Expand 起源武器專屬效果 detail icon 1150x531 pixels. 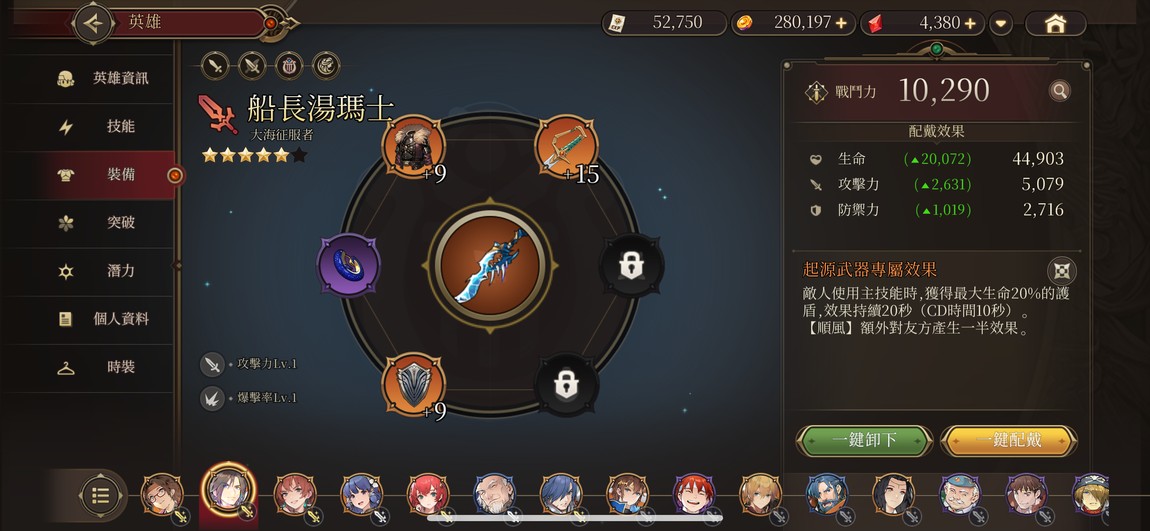tap(1061, 271)
